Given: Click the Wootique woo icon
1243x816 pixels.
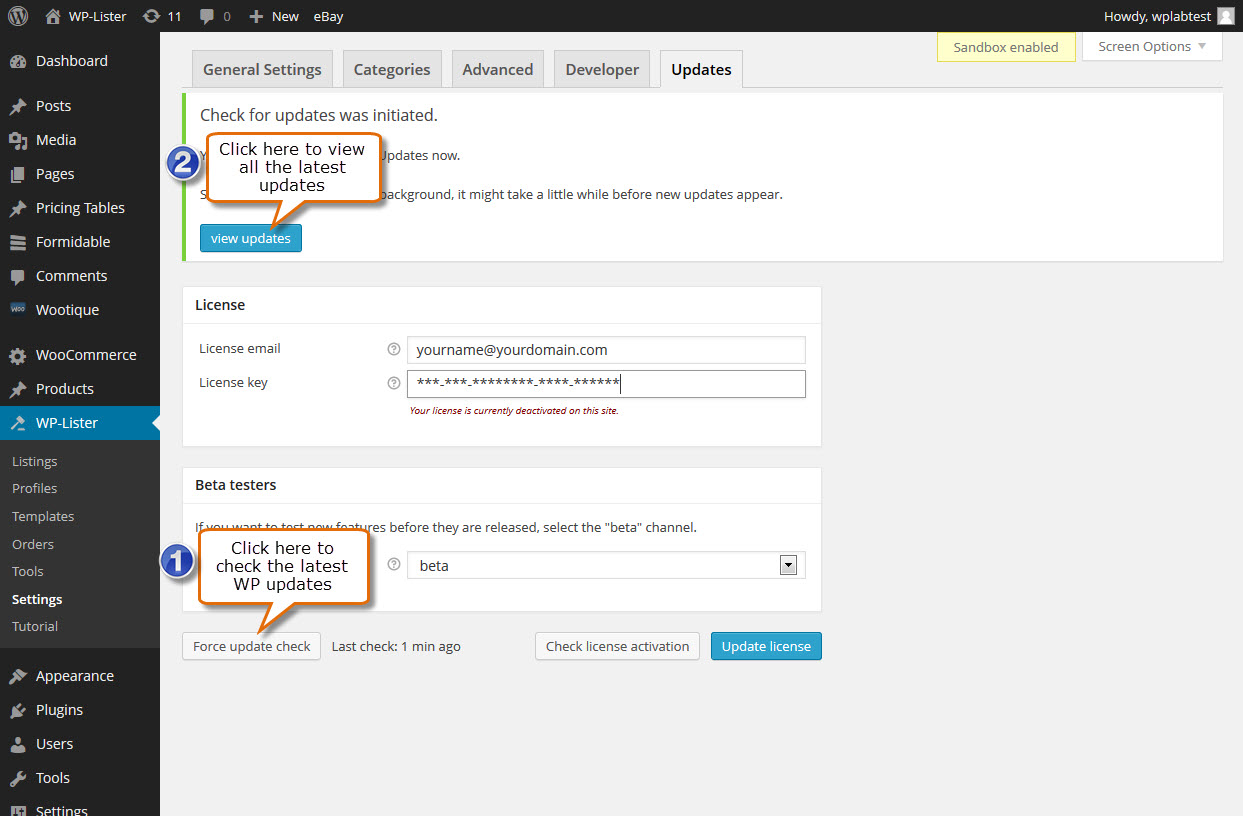Looking at the screenshot, I should click(x=18, y=309).
